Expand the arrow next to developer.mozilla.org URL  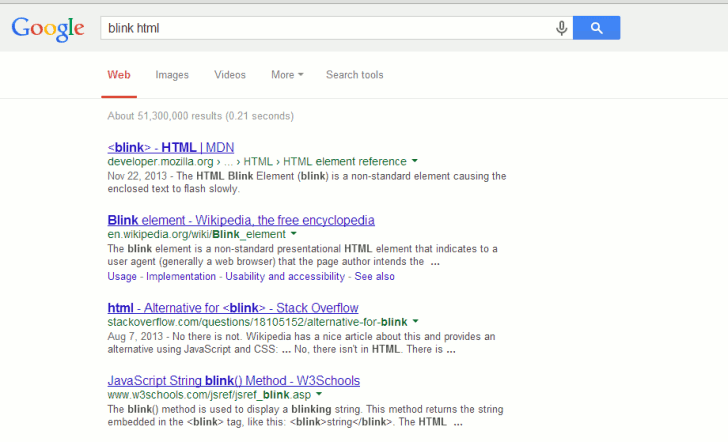(x=415, y=161)
